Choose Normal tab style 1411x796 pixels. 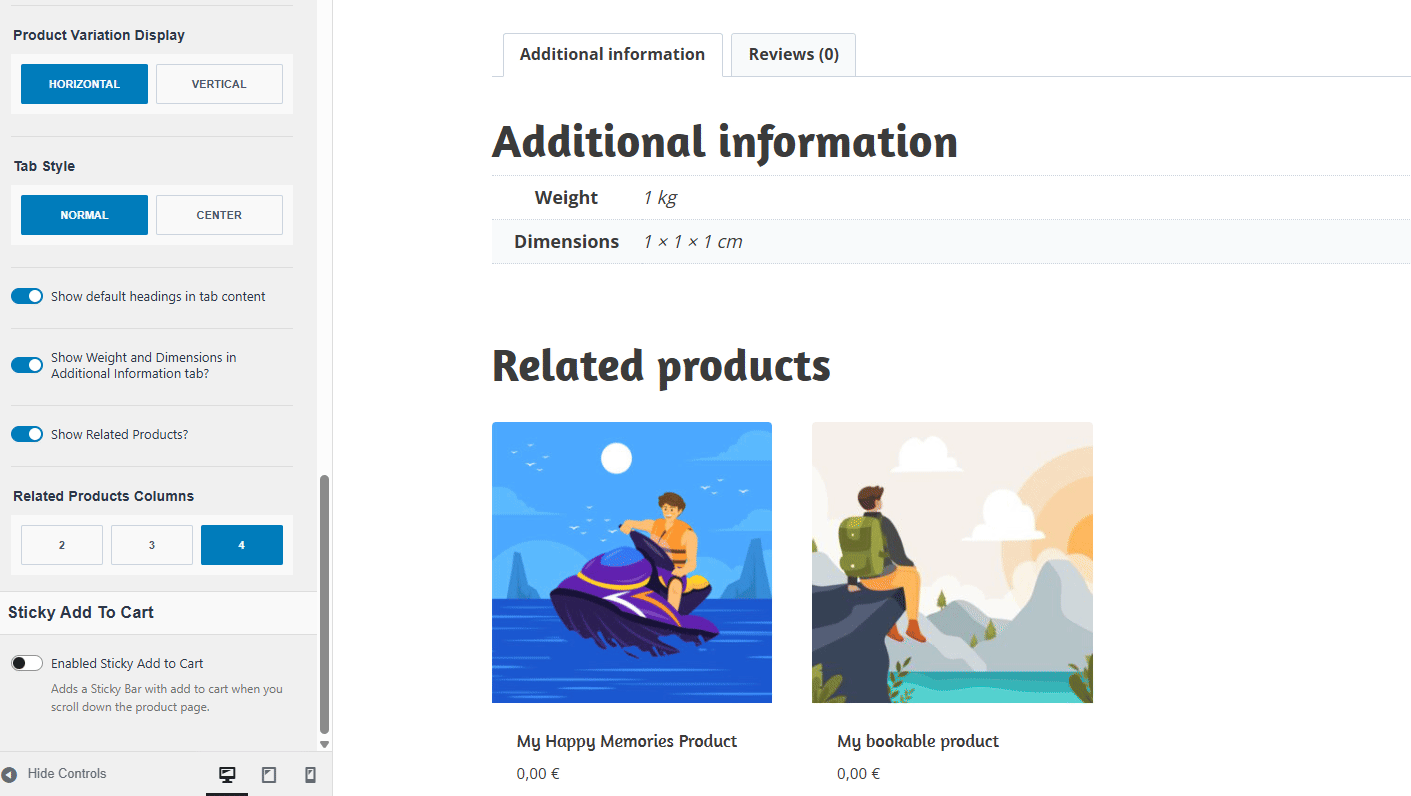pyautogui.click(x=84, y=215)
